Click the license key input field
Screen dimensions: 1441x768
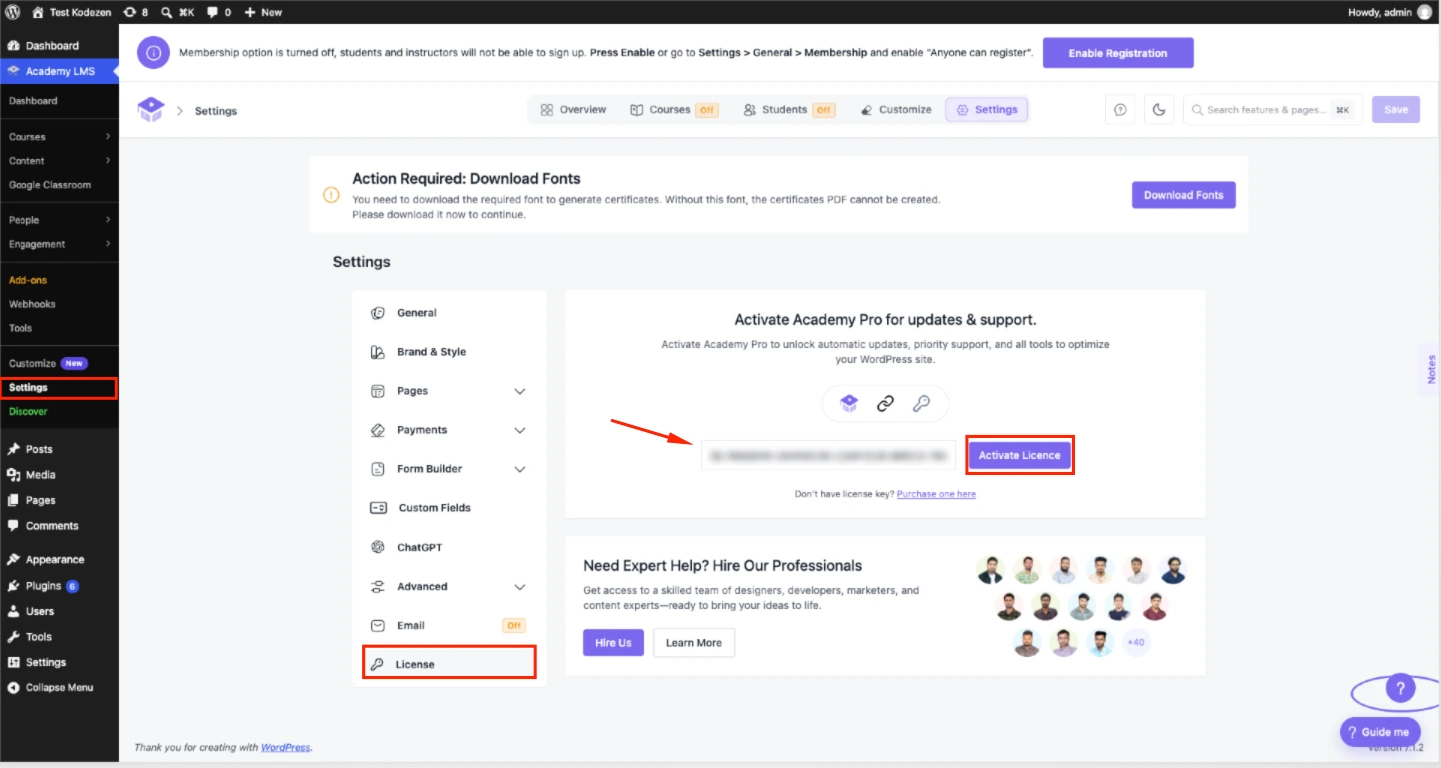click(x=828, y=455)
